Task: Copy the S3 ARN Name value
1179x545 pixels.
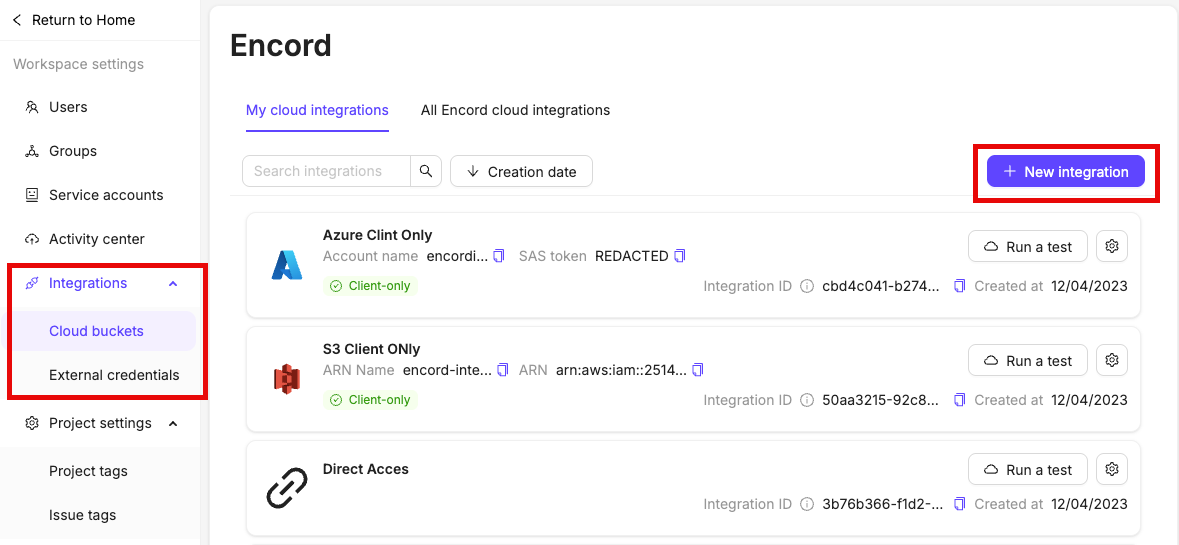Action: [503, 371]
